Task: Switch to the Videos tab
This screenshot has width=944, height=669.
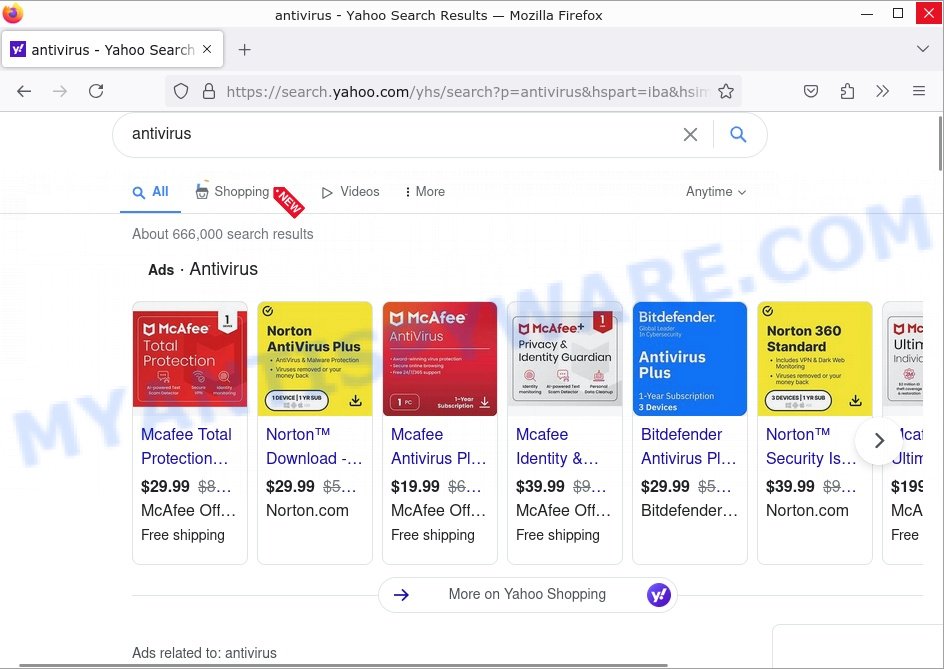Action: [350, 192]
